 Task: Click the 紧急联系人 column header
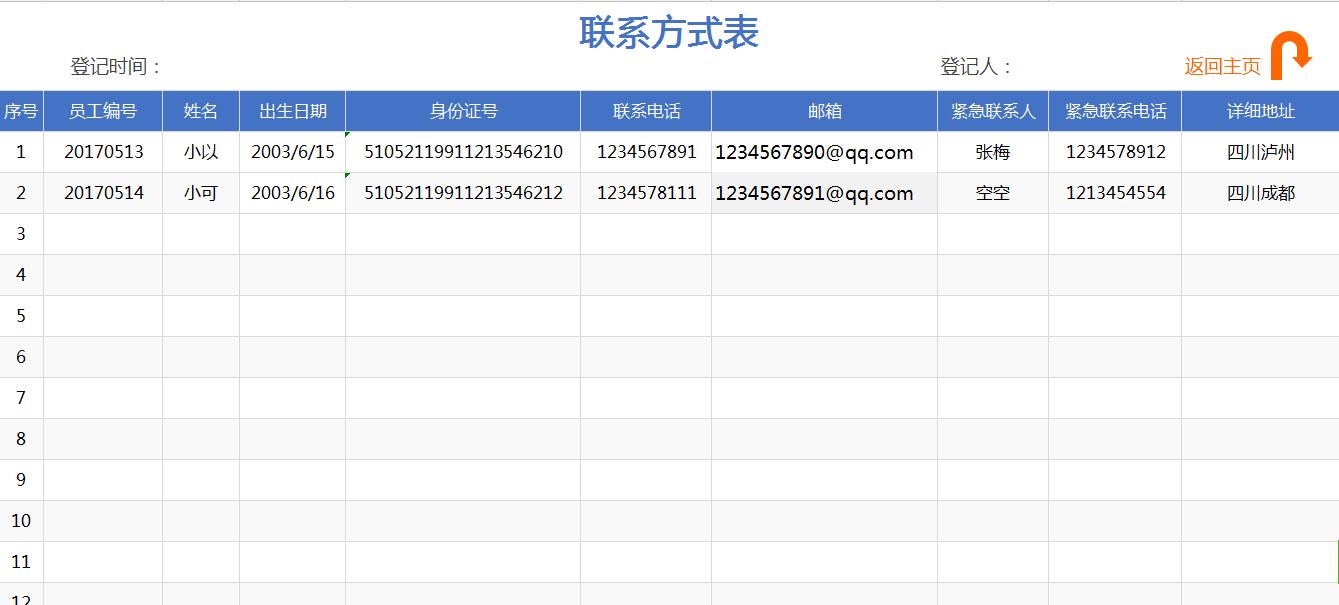tap(992, 111)
